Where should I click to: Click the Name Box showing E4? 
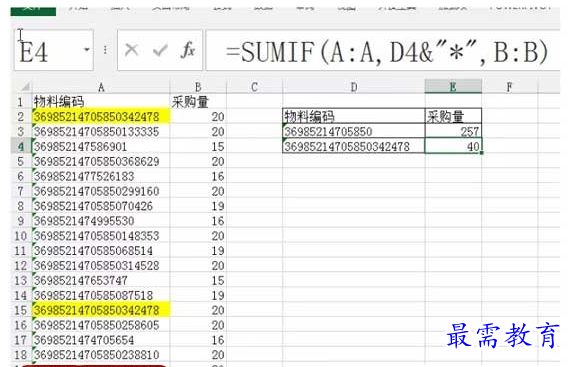pos(54,50)
